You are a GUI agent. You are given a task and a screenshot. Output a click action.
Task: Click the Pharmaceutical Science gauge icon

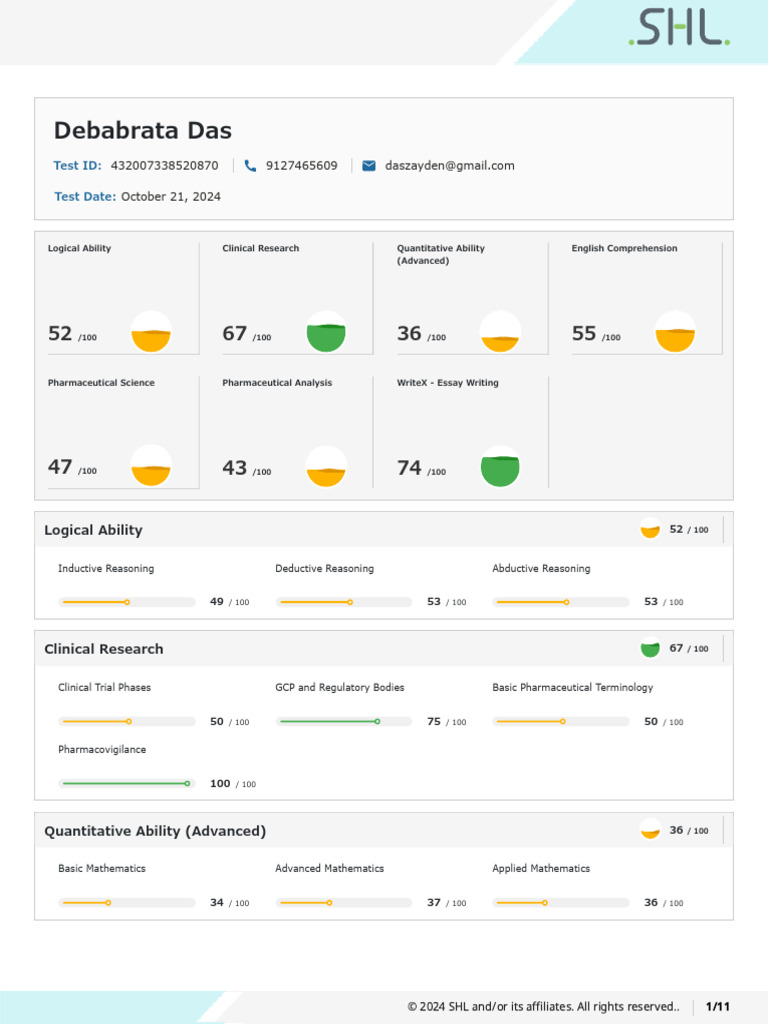[151, 466]
